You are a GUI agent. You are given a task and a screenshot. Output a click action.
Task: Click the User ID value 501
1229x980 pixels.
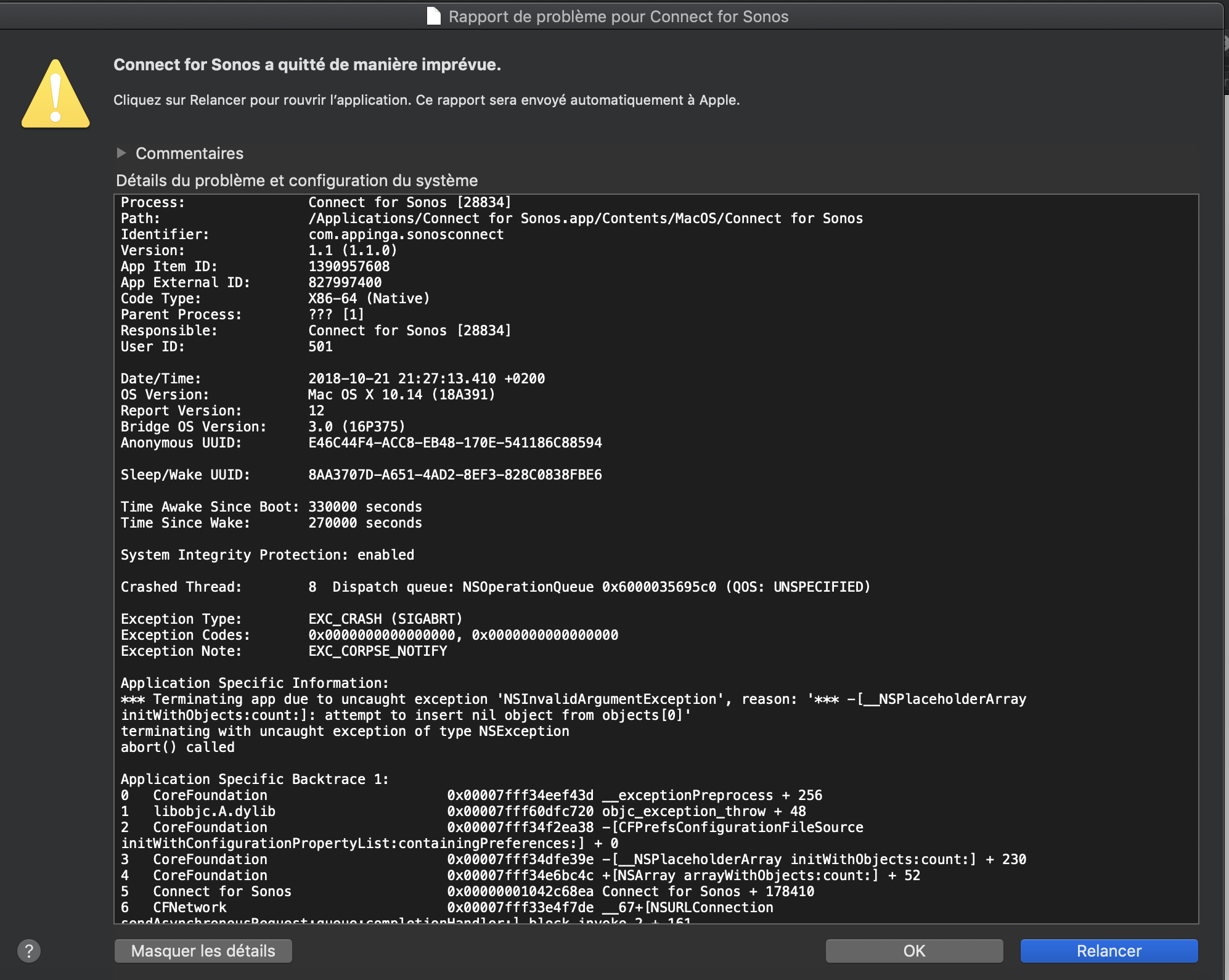click(x=321, y=346)
